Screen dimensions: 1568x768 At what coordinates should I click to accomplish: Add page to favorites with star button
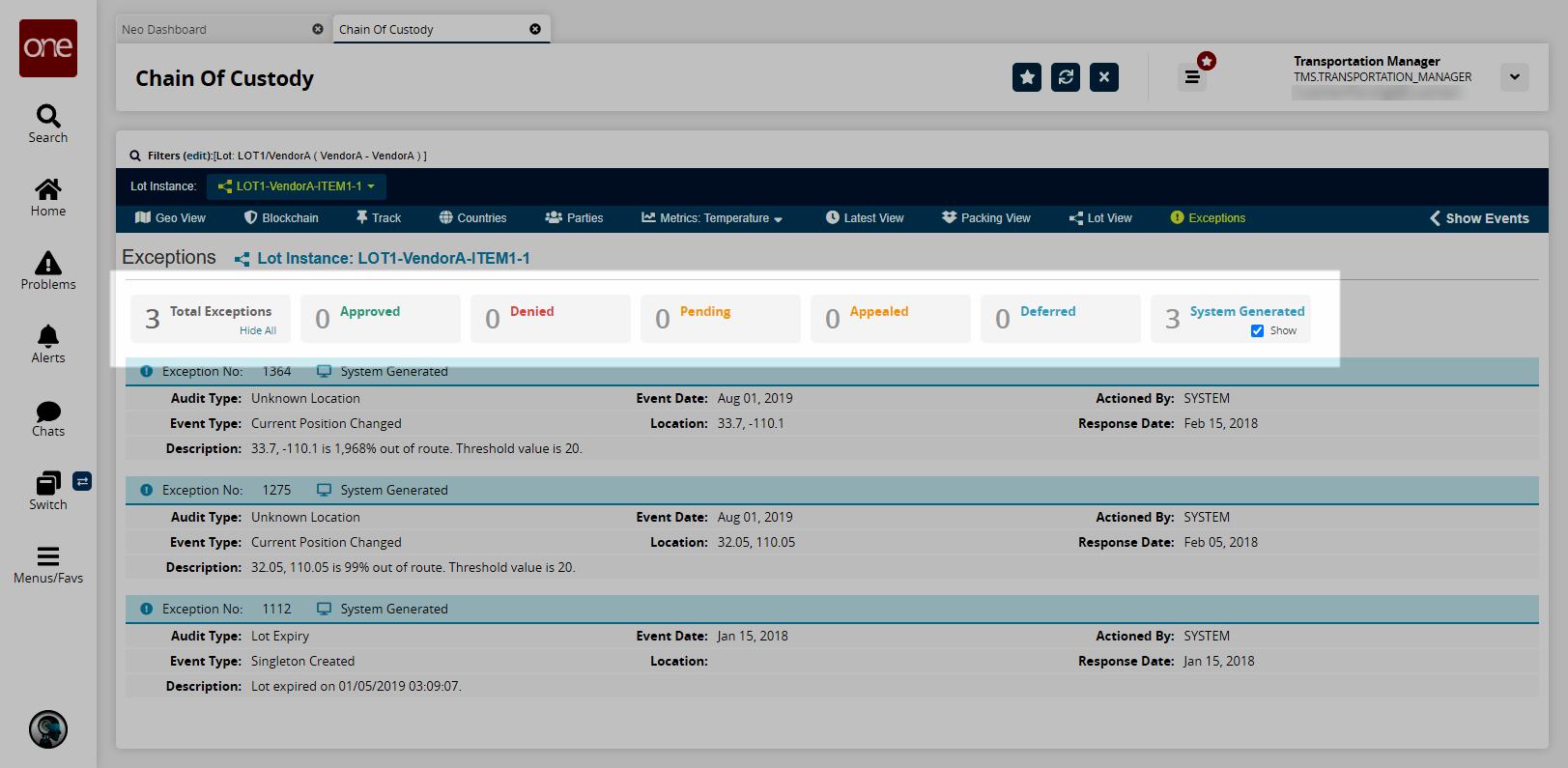pyautogui.click(x=1027, y=77)
